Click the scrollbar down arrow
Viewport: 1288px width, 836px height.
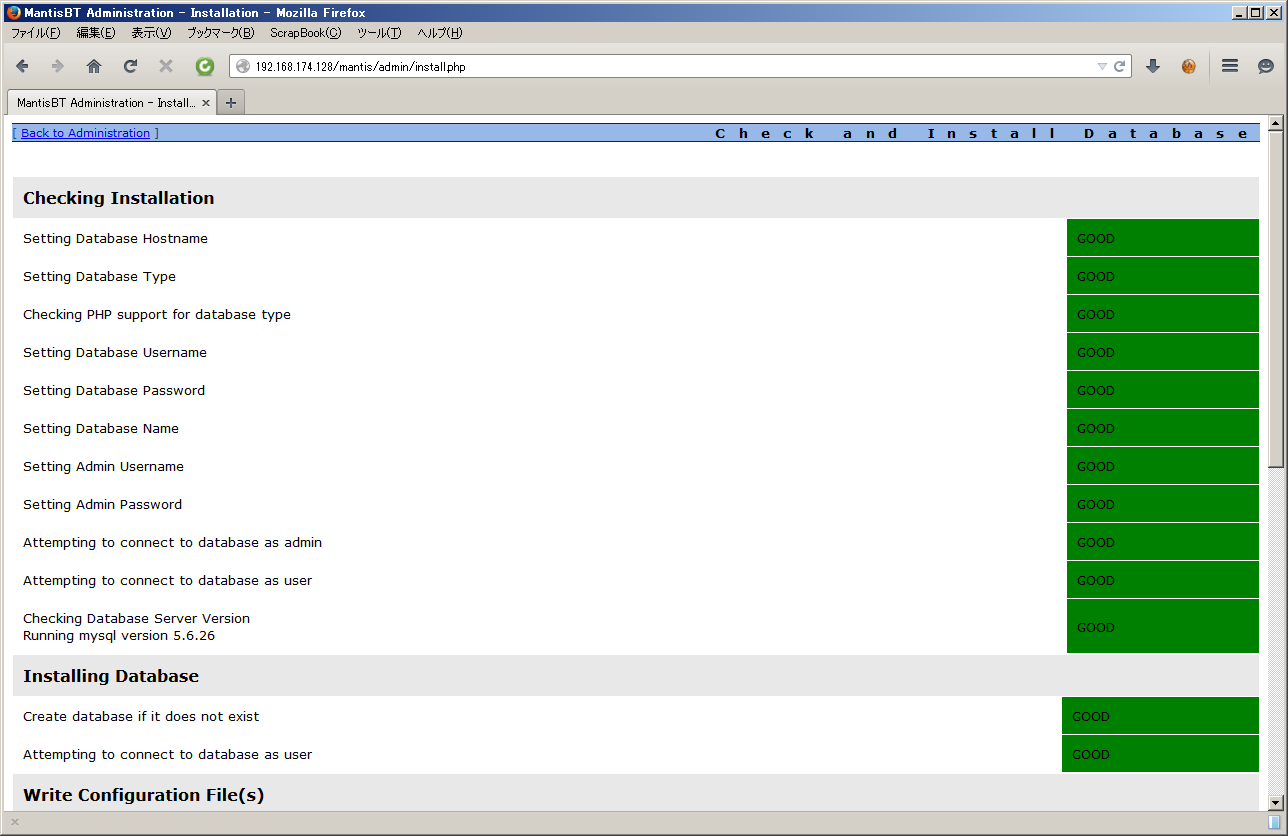tap(1275, 802)
